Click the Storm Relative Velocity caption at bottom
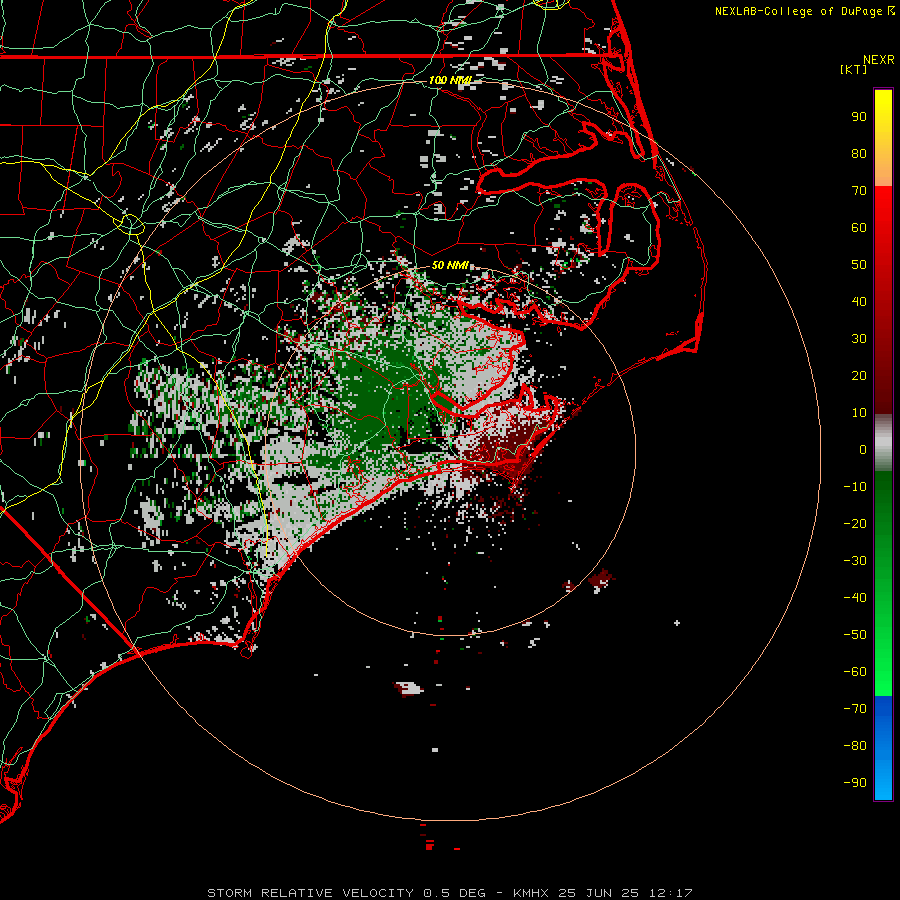 click(449, 893)
